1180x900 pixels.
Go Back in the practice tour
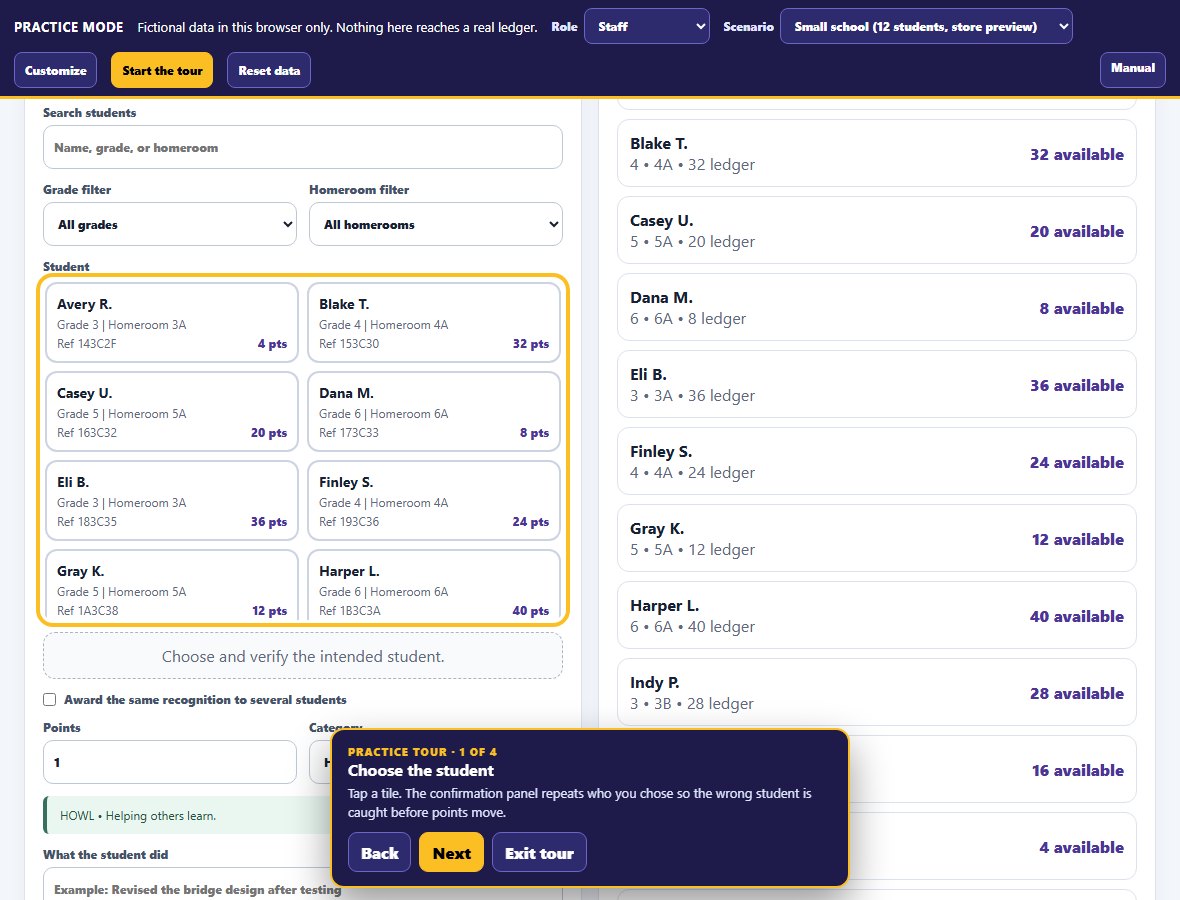(x=379, y=853)
